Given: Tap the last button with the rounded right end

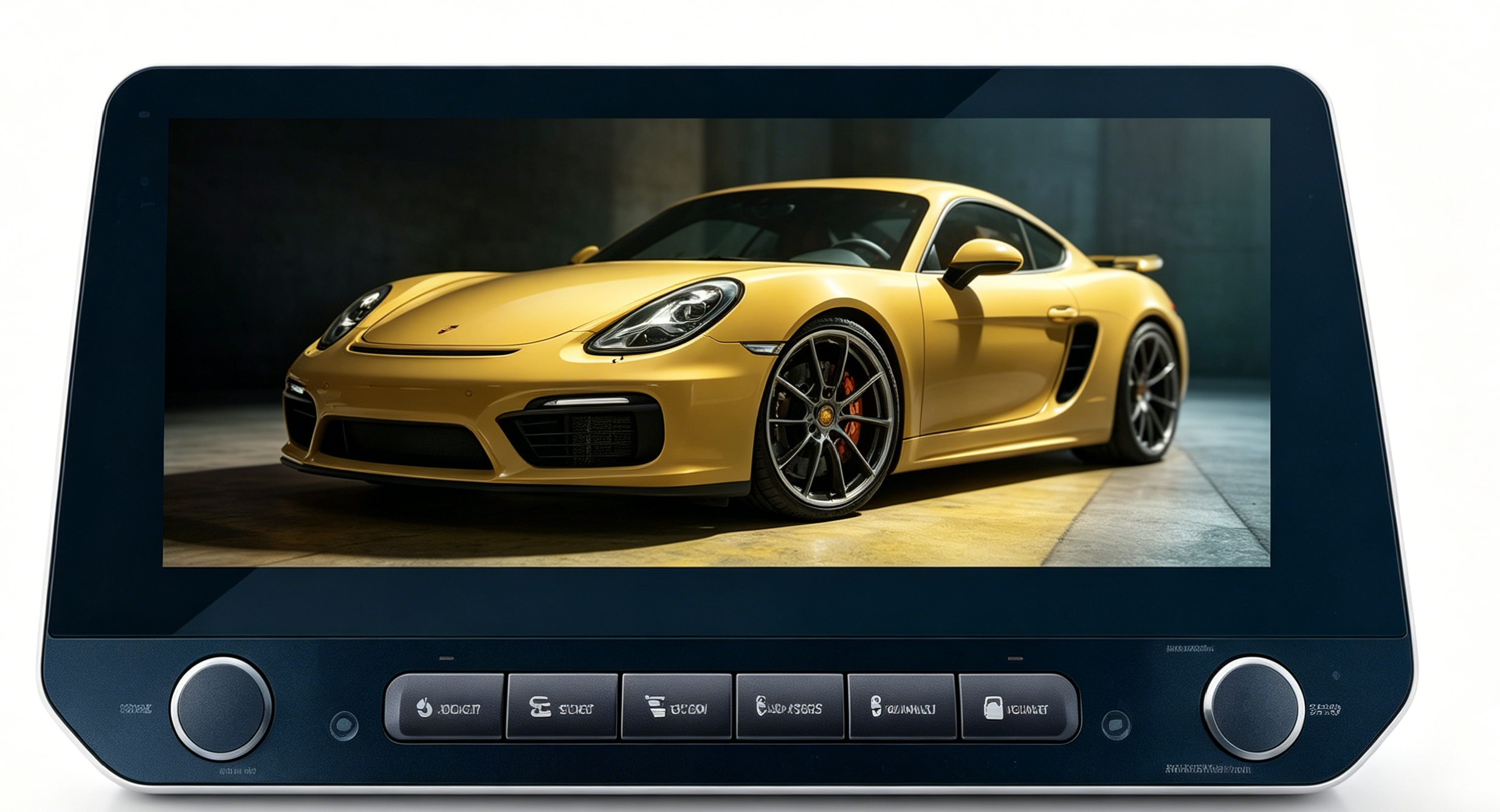Looking at the screenshot, I should coord(1019,707).
